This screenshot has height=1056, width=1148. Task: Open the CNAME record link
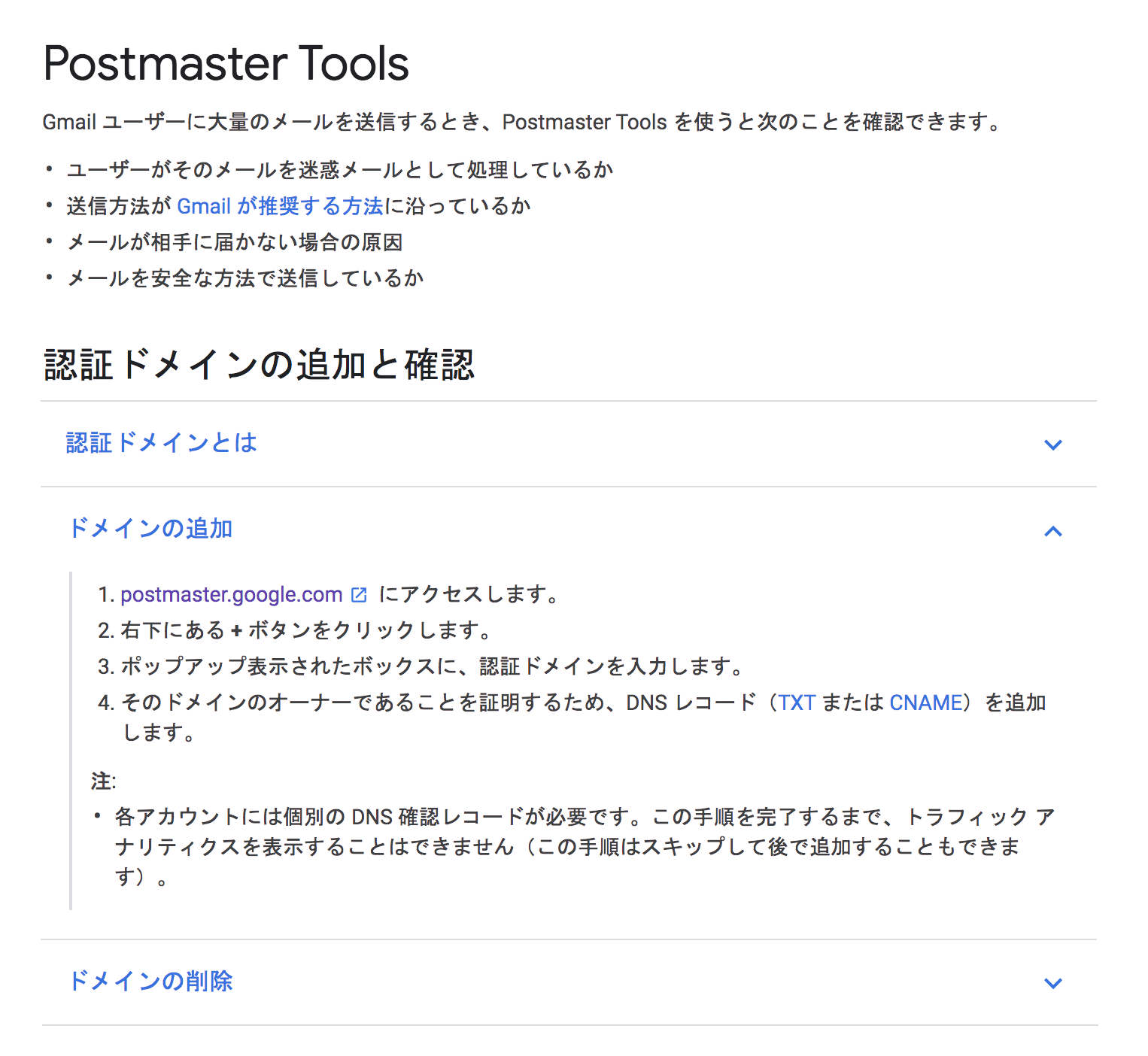coord(925,702)
